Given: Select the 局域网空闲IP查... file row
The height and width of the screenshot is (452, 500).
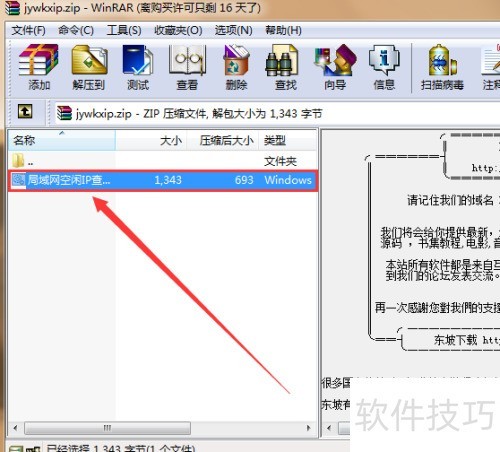Looking at the screenshot, I should (x=163, y=180).
